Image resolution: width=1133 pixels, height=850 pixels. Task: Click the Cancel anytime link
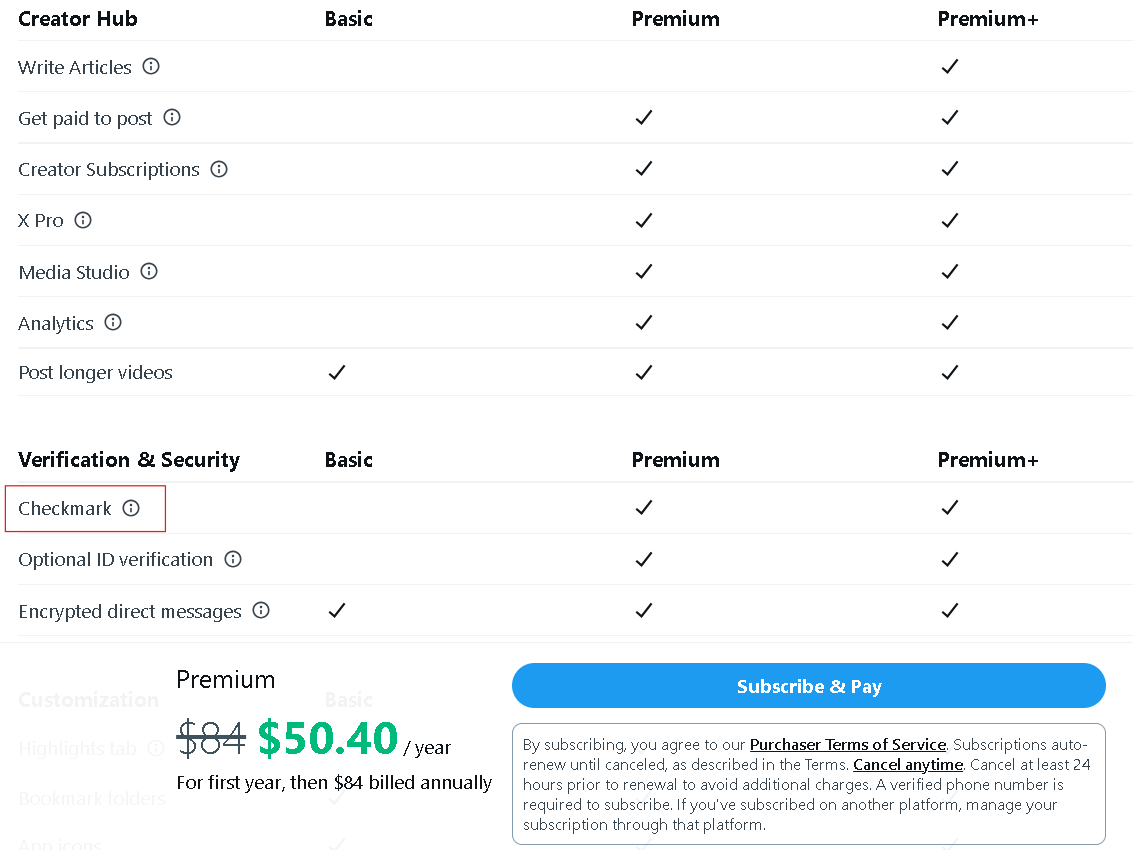coord(907,764)
